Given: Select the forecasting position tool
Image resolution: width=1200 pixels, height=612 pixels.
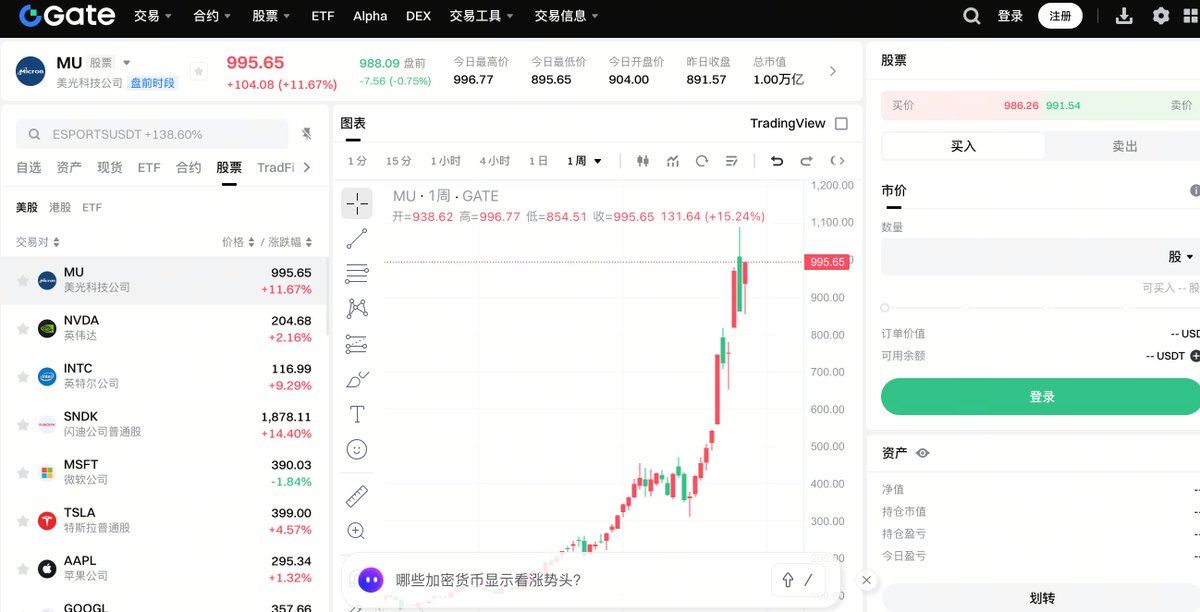Looking at the screenshot, I should coord(357,344).
